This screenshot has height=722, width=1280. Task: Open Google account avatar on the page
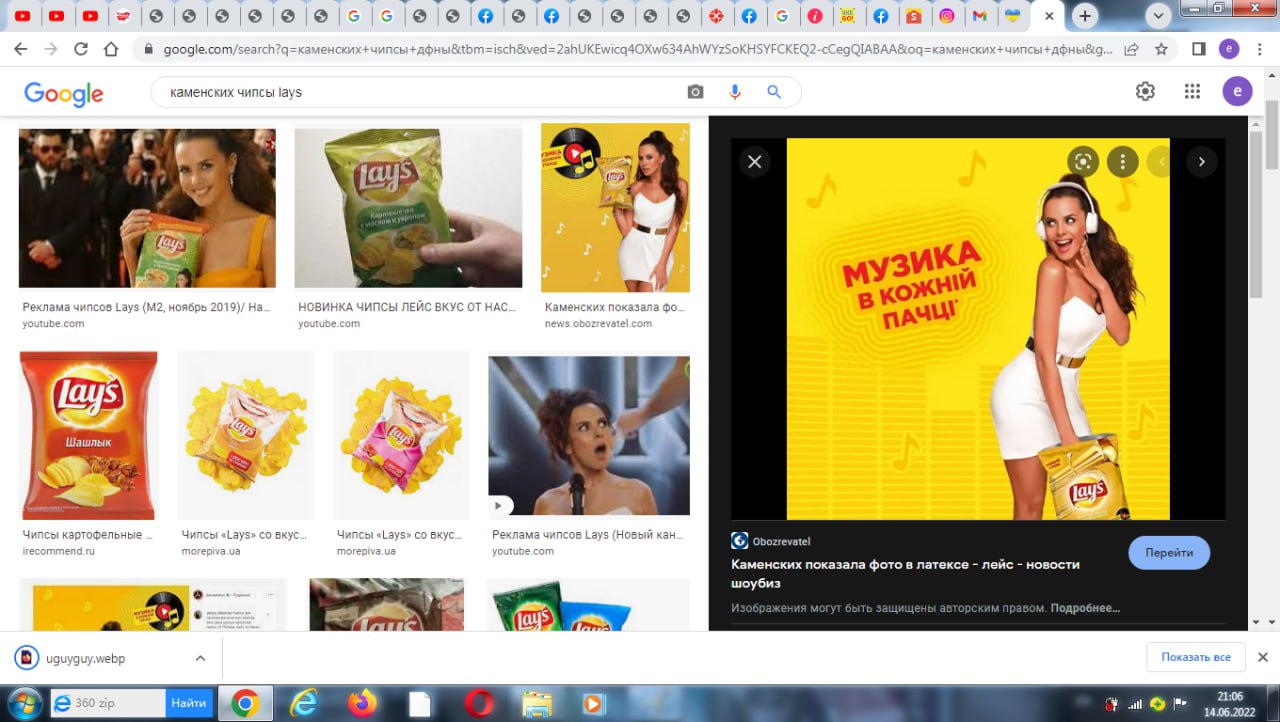[x=1237, y=92]
